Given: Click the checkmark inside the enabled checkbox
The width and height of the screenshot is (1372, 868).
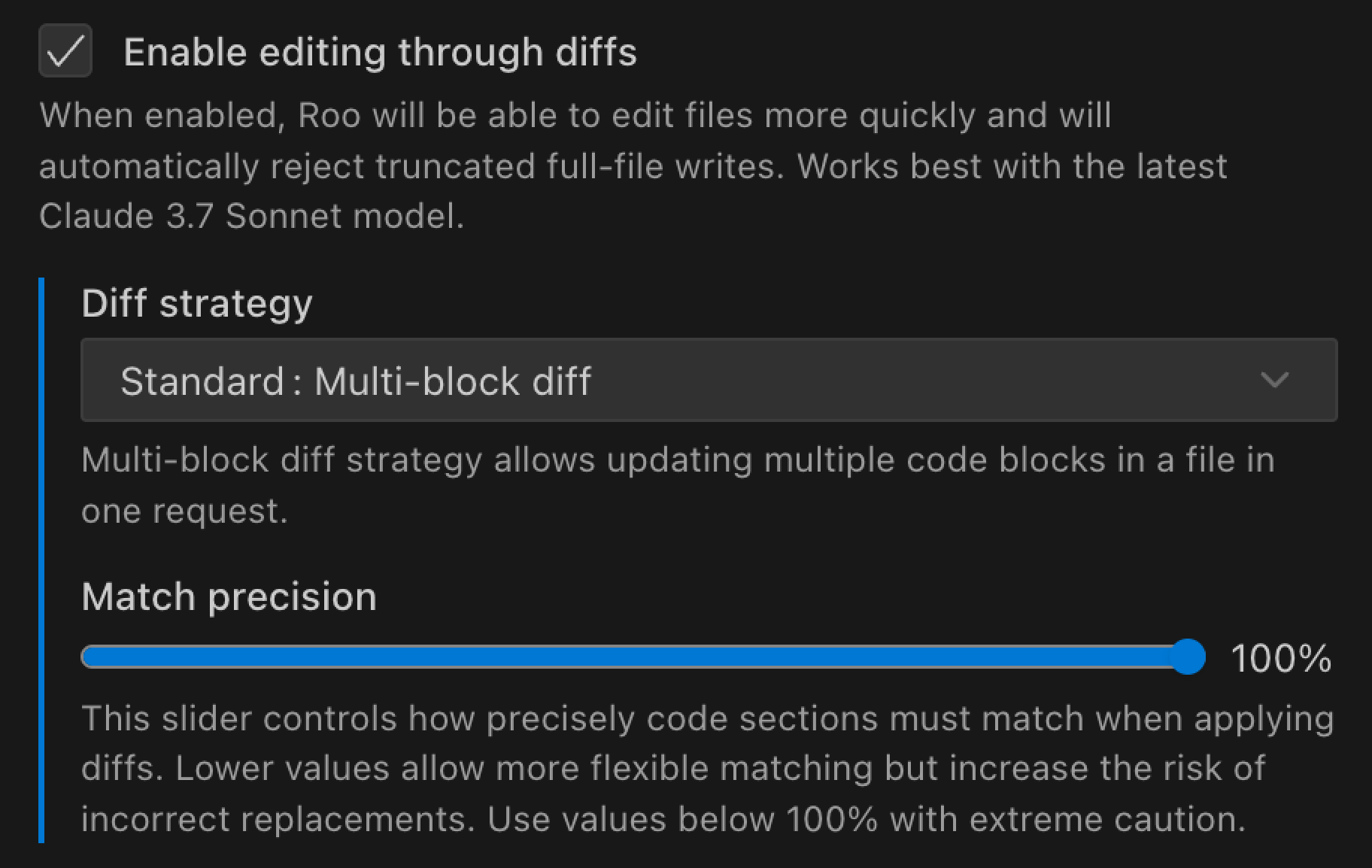Looking at the screenshot, I should pos(65,51).
